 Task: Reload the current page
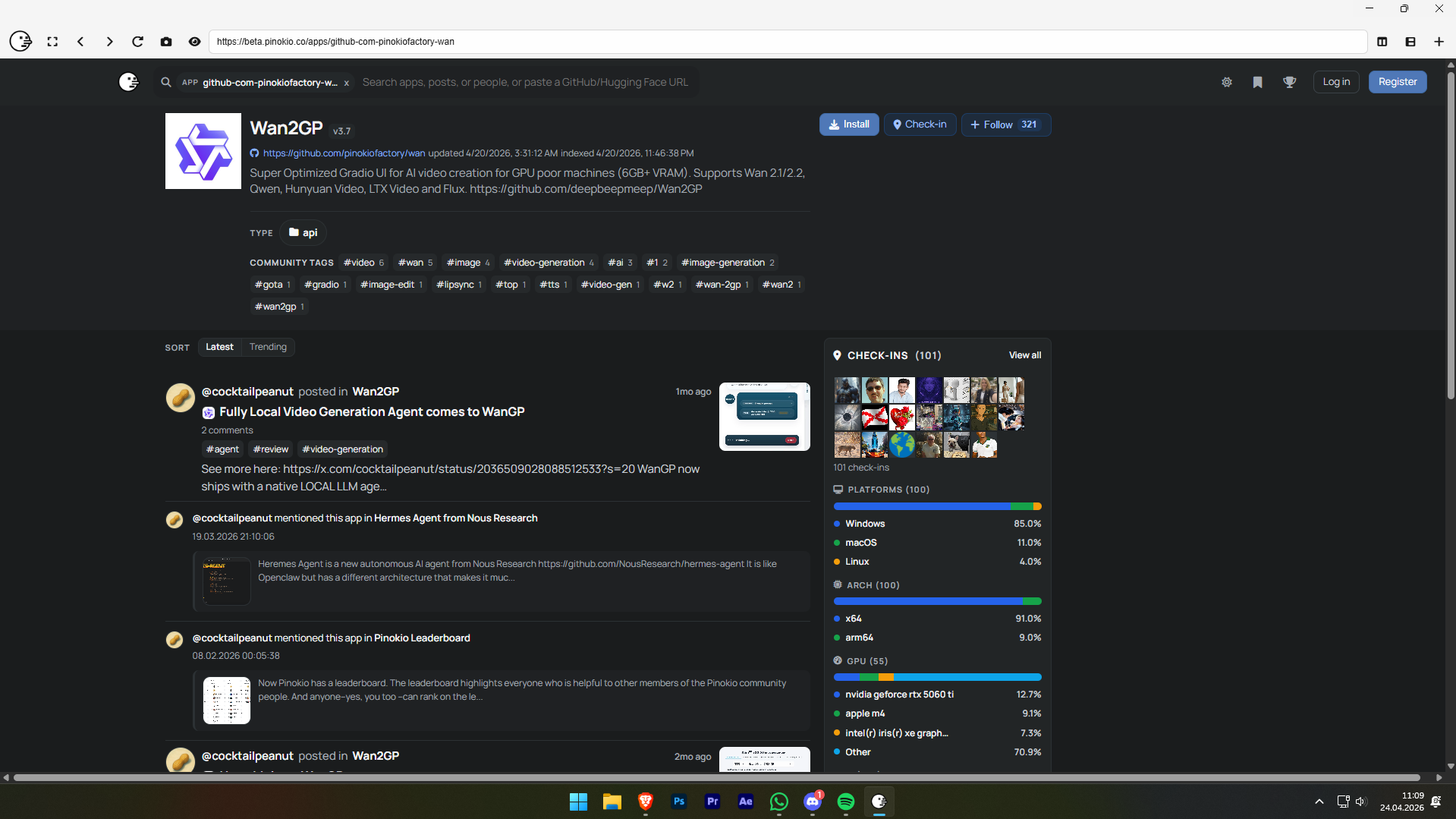pos(137,42)
